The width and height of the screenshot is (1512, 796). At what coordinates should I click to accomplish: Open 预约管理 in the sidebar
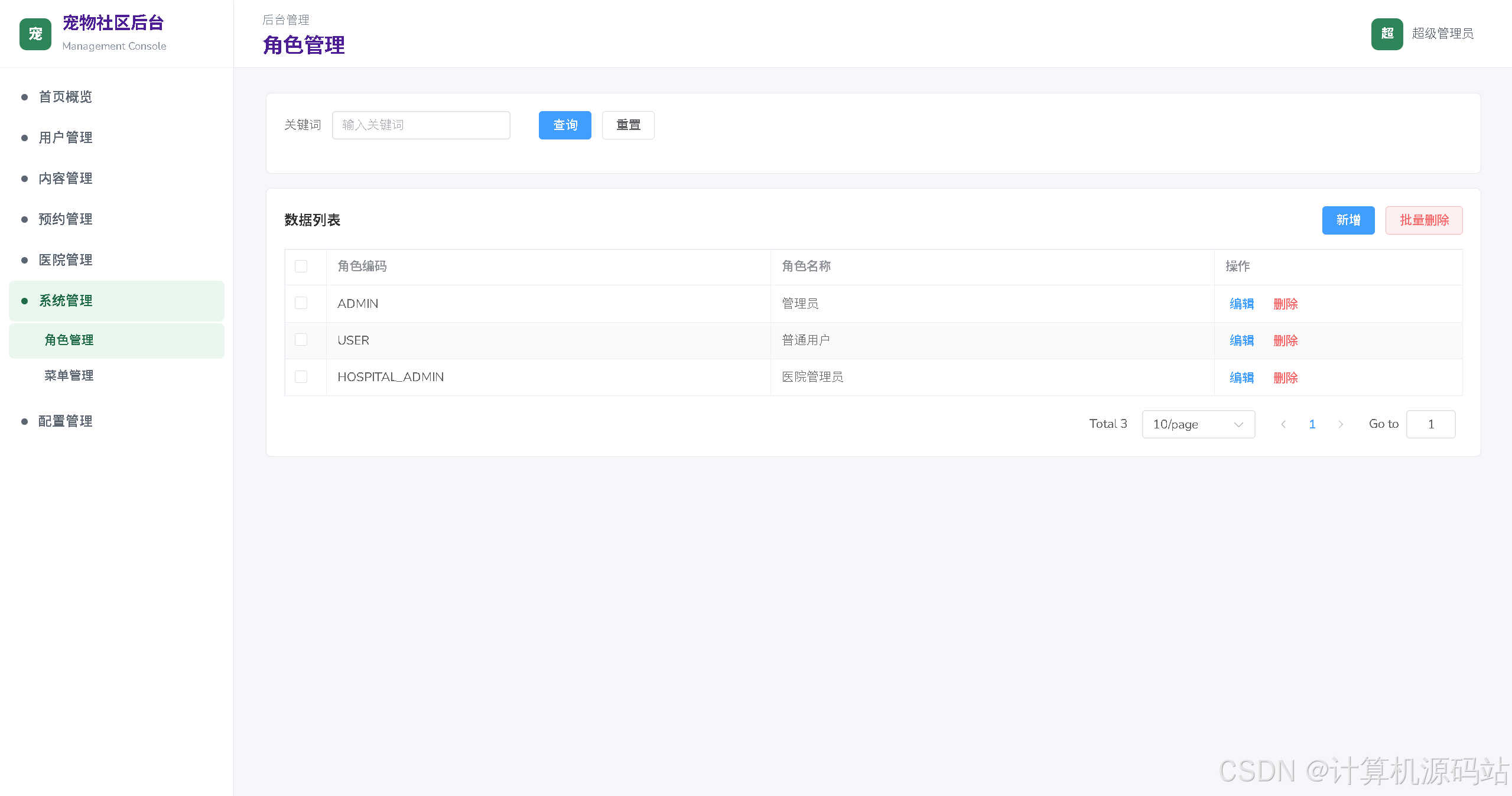116,219
